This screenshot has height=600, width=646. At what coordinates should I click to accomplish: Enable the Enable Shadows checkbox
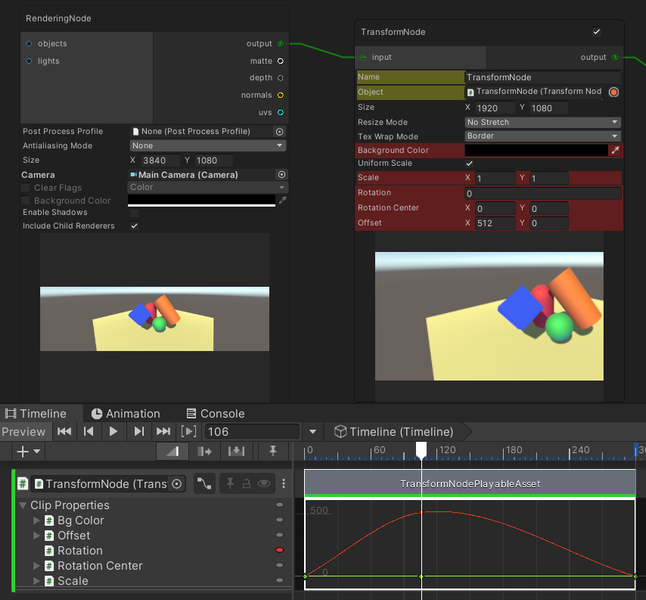134,213
